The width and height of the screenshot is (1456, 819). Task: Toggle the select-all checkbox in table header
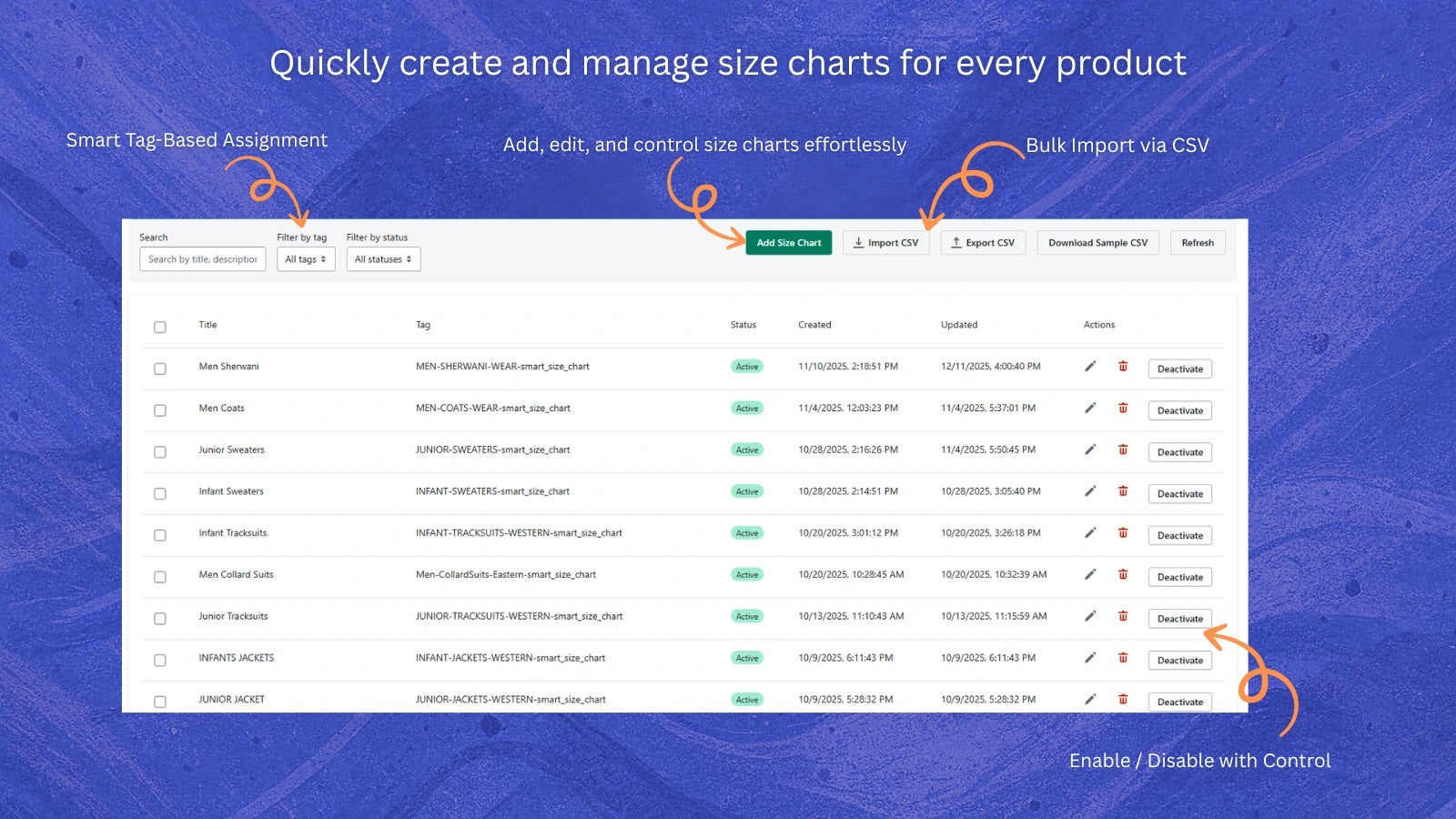160,327
